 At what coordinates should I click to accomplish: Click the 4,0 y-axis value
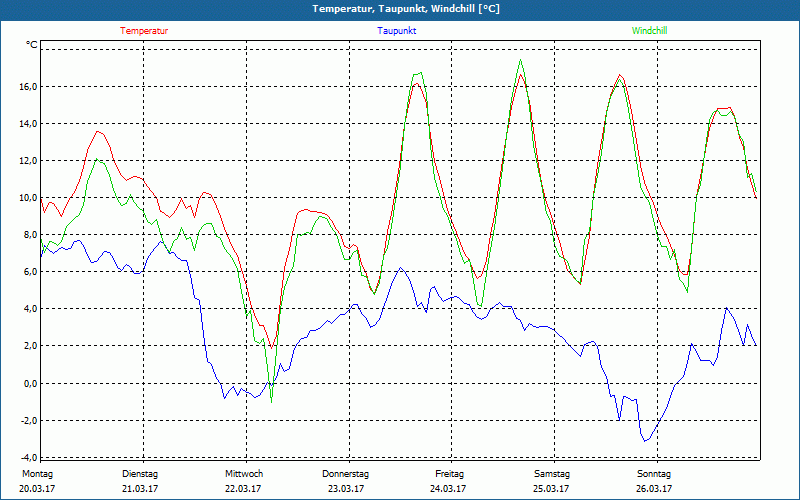pos(31,309)
